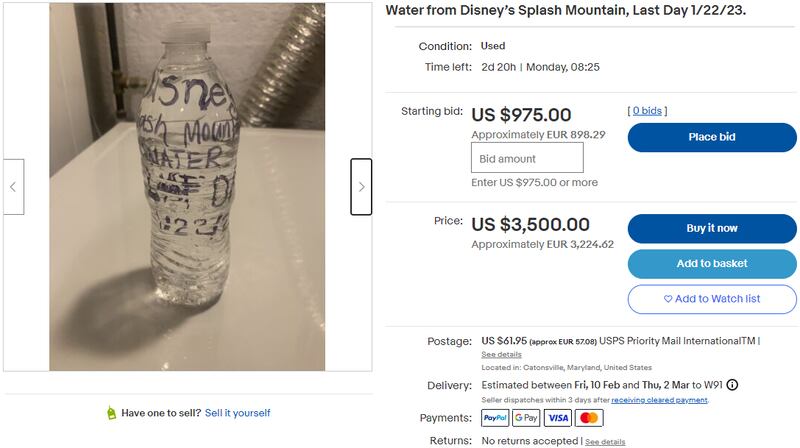Click into the Bid amount field
The image size is (800, 448).
[x=513, y=158]
